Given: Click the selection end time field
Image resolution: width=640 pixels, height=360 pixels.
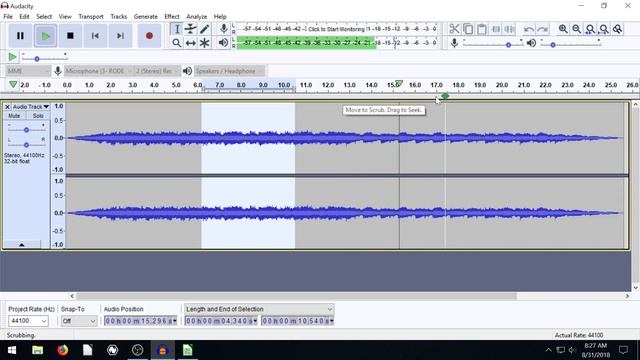Looking at the screenshot, I should coord(298,321).
